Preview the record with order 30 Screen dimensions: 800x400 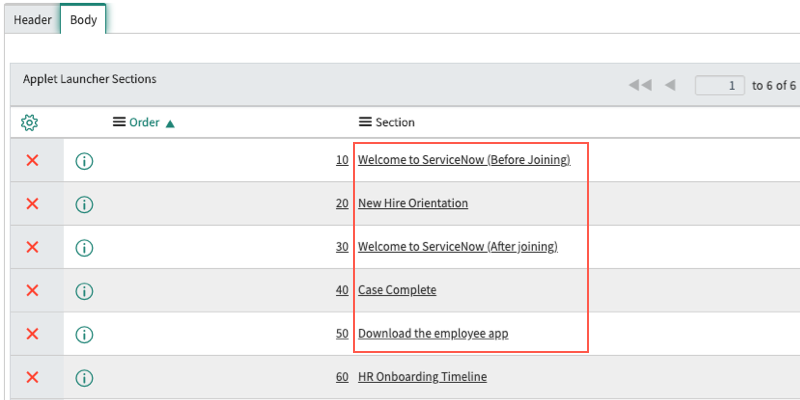click(x=84, y=248)
